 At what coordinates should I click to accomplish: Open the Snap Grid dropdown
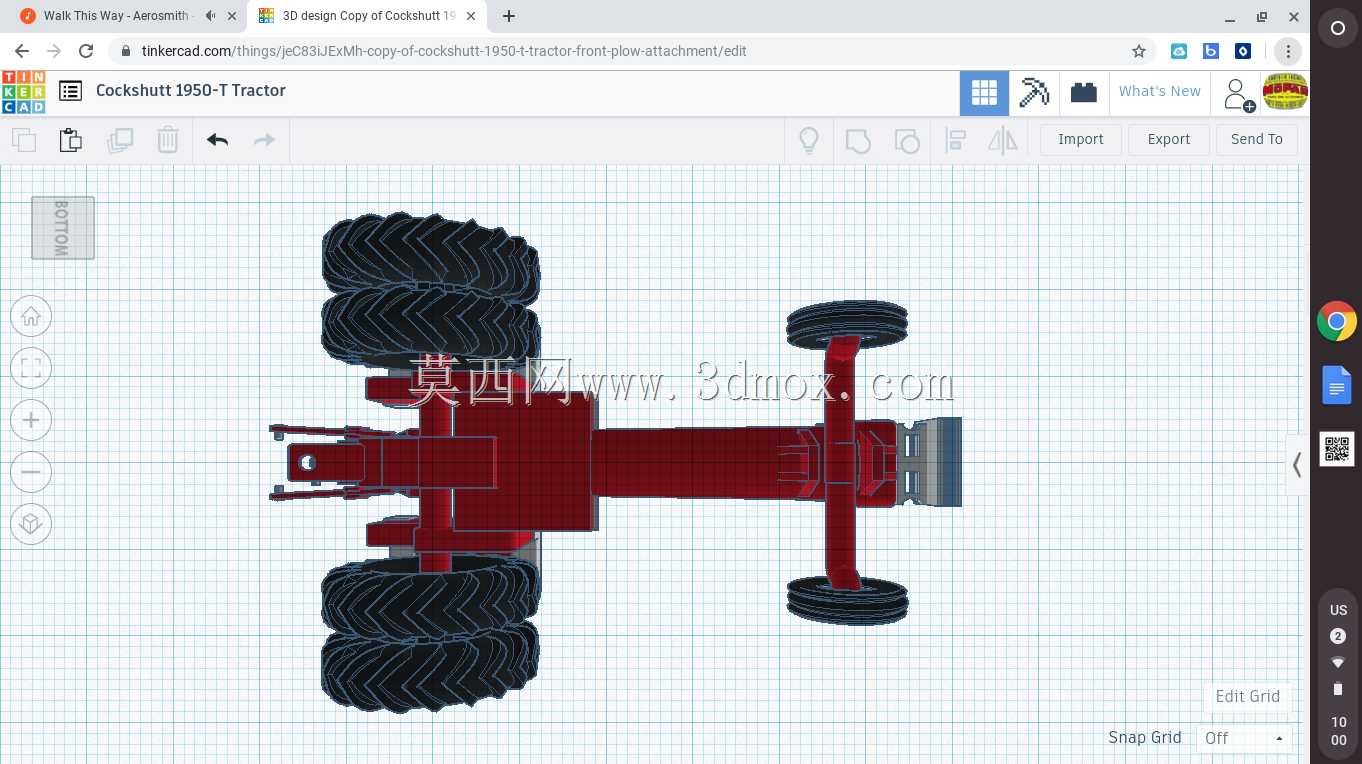[x=1244, y=739]
